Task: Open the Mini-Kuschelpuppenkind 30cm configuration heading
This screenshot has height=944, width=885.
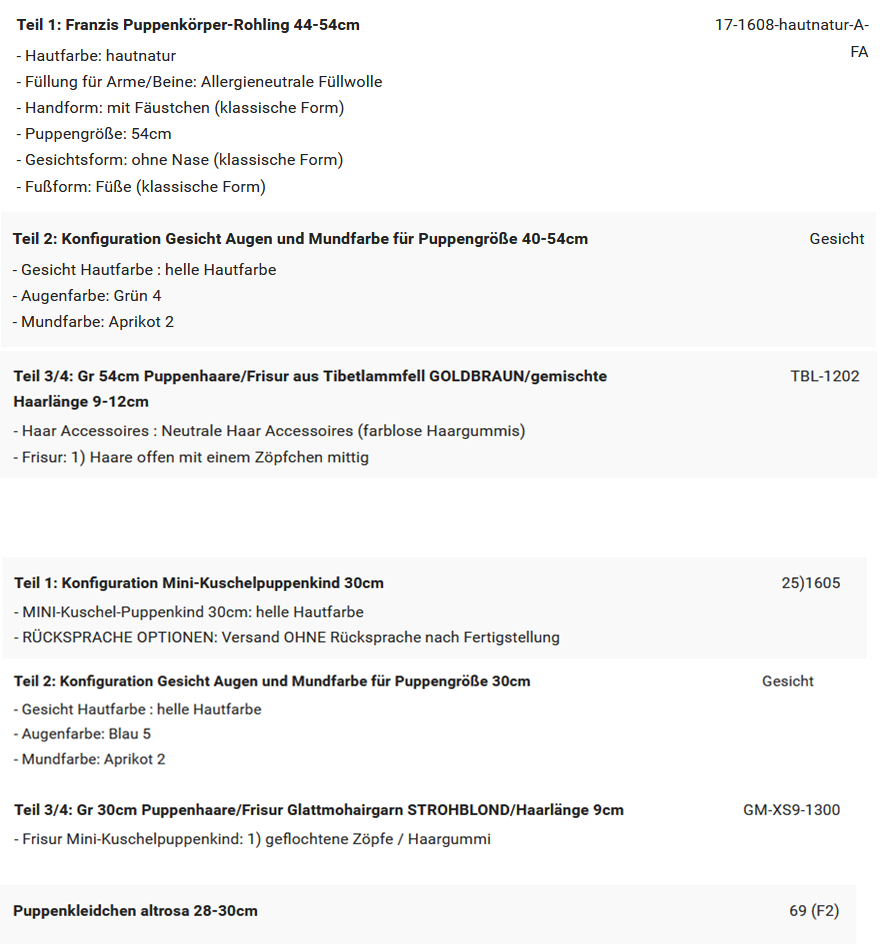Action: [x=199, y=583]
